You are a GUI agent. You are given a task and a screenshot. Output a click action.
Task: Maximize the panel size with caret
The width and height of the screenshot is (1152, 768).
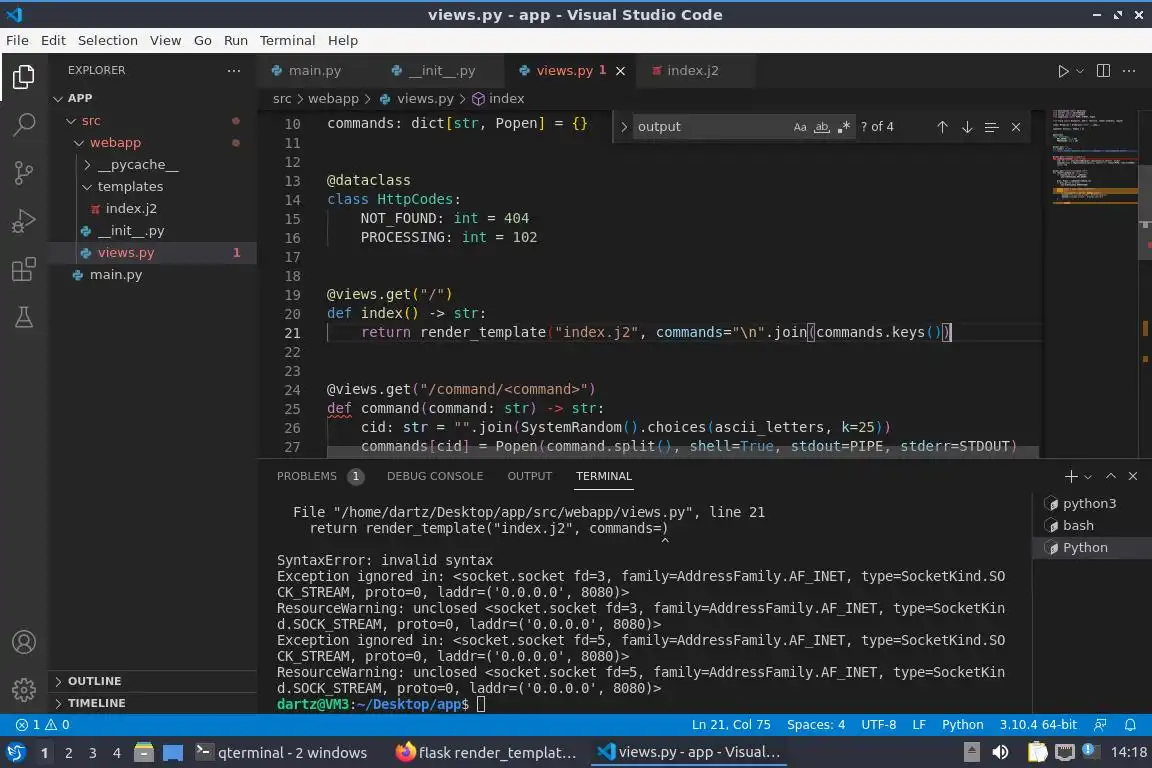(1111, 476)
